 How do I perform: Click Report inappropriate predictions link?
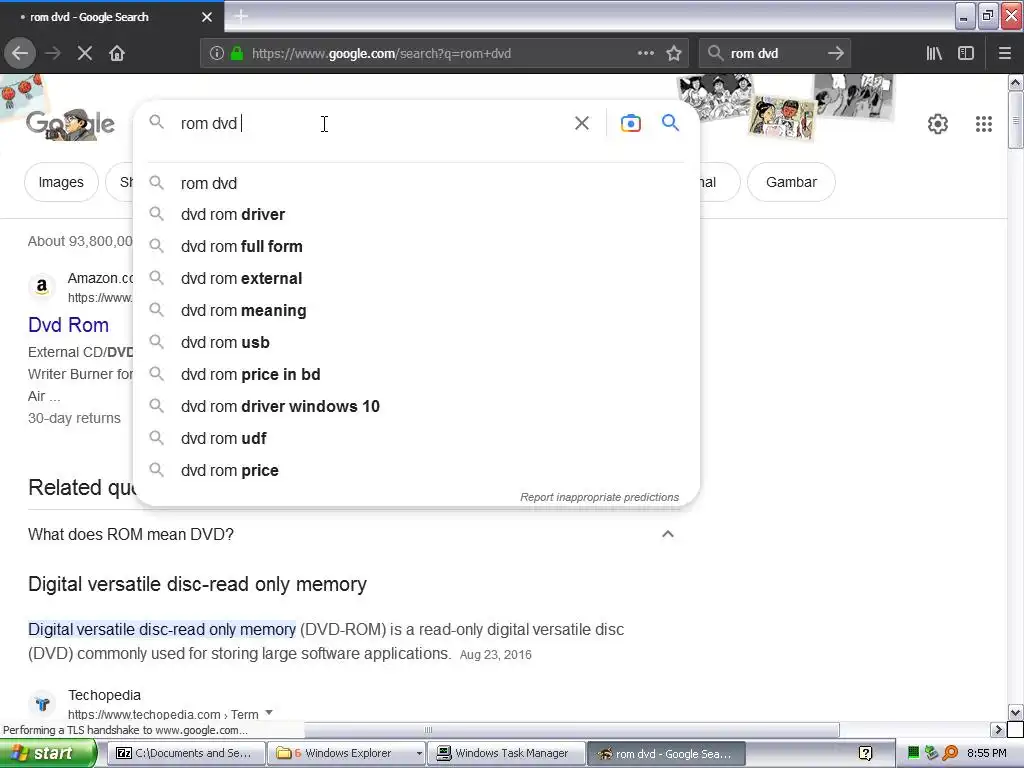[x=599, y=497]
